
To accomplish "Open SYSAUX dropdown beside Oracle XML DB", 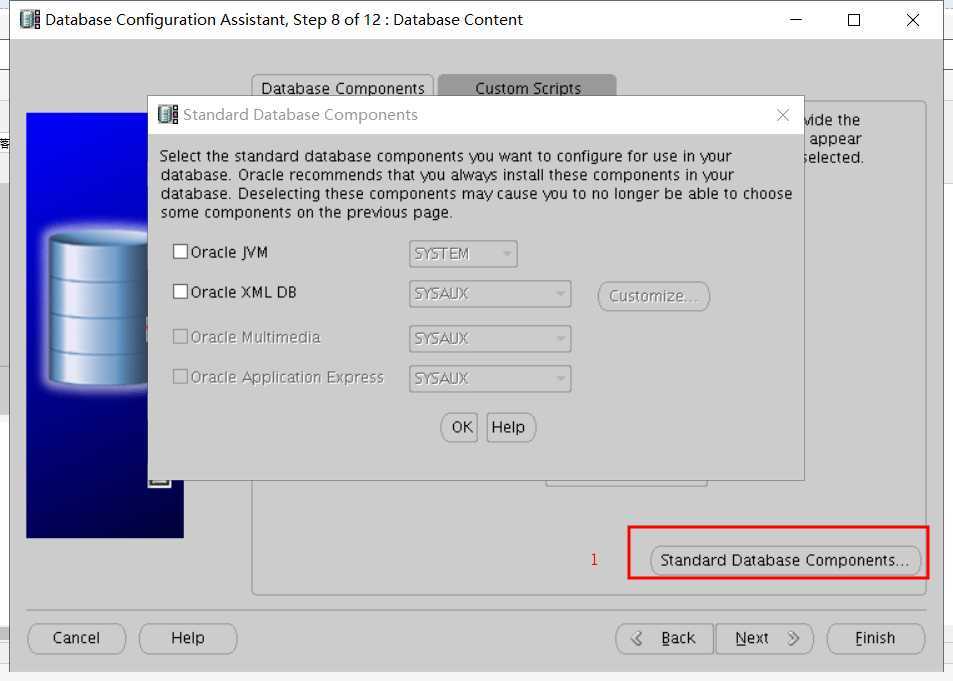I will pos(490,294).
